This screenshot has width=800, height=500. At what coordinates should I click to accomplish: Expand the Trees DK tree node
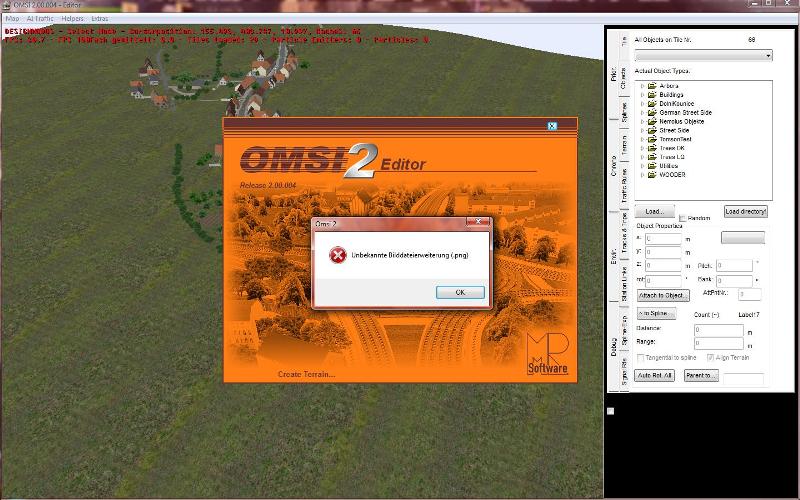pyautogui.click(x=642, y=148)
